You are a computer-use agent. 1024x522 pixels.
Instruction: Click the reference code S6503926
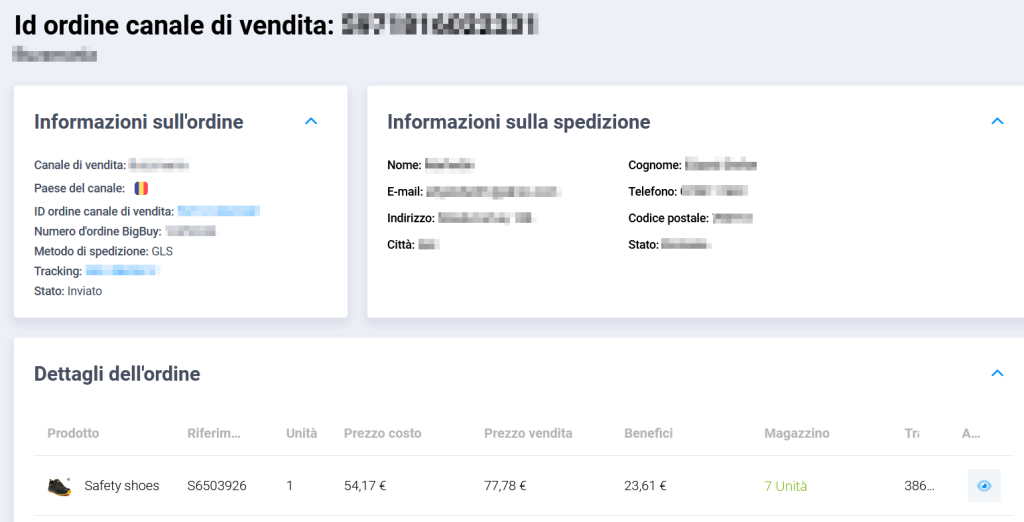[216, 486]
